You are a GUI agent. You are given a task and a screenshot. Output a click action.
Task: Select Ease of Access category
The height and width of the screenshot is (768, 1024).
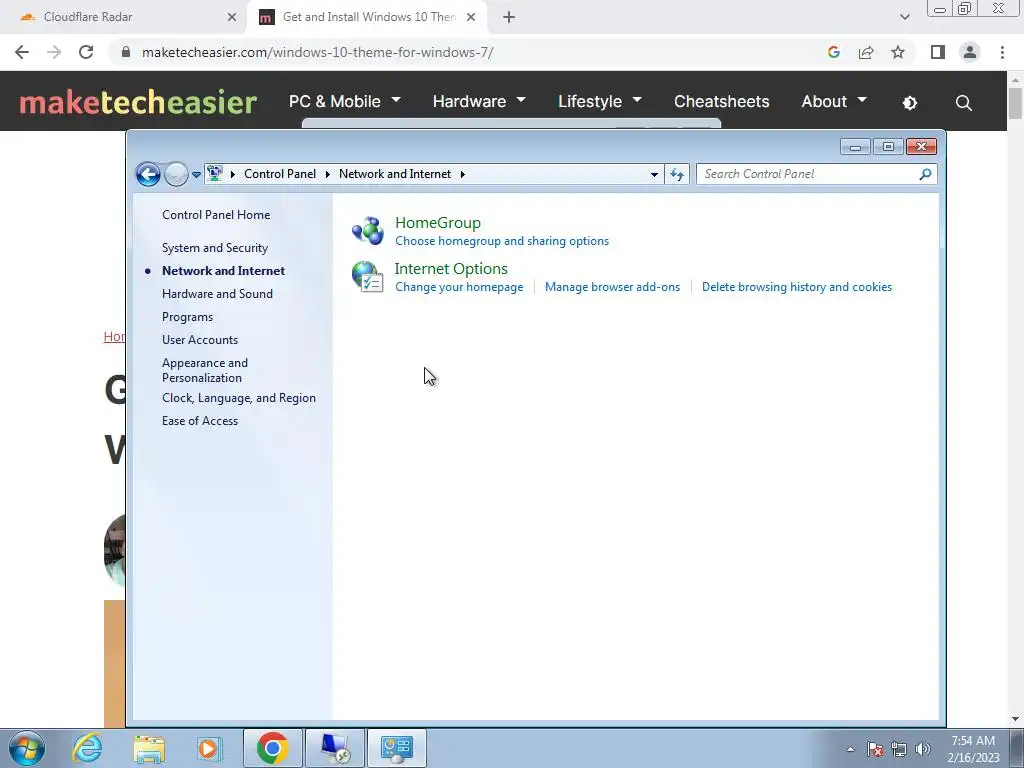(x=200, y=421)
